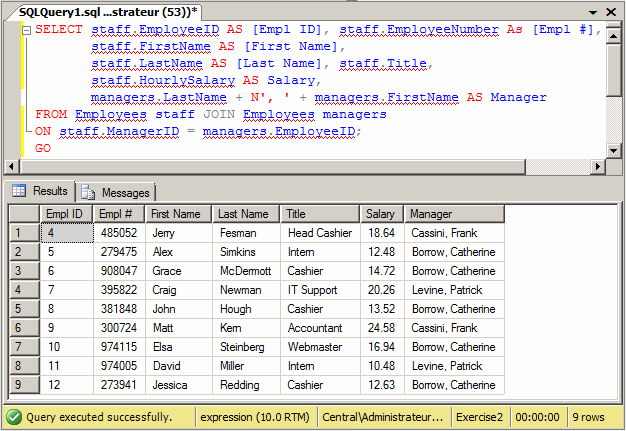The height and width of the screenshot is (431, 626).
Task: Click staff.ManagerID in the ON clause
Action: pos(119,132)
